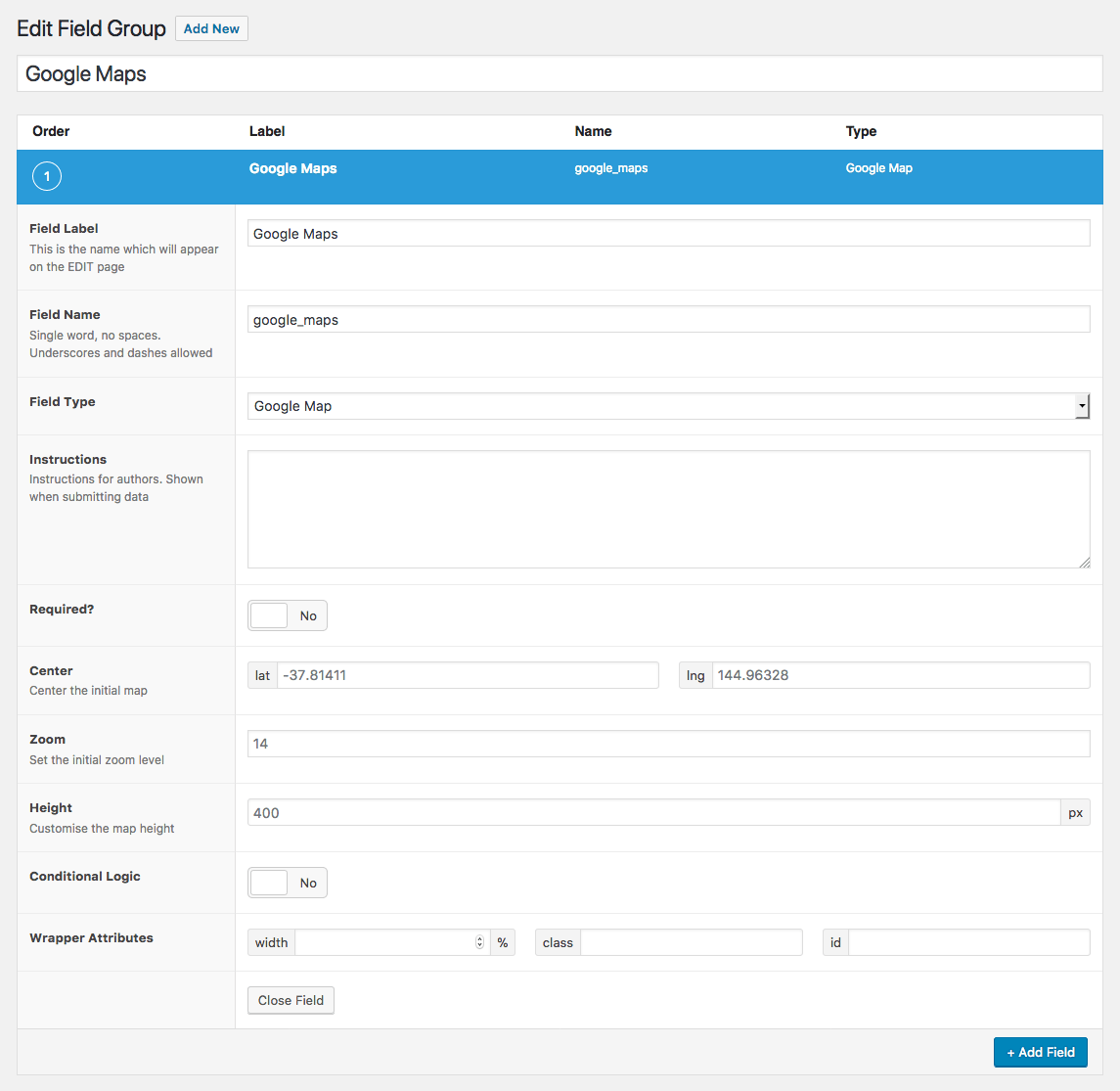Viewport: 1120px width, 1091px height.
Task: Click the wrapper id input
Action: point(969,942)
